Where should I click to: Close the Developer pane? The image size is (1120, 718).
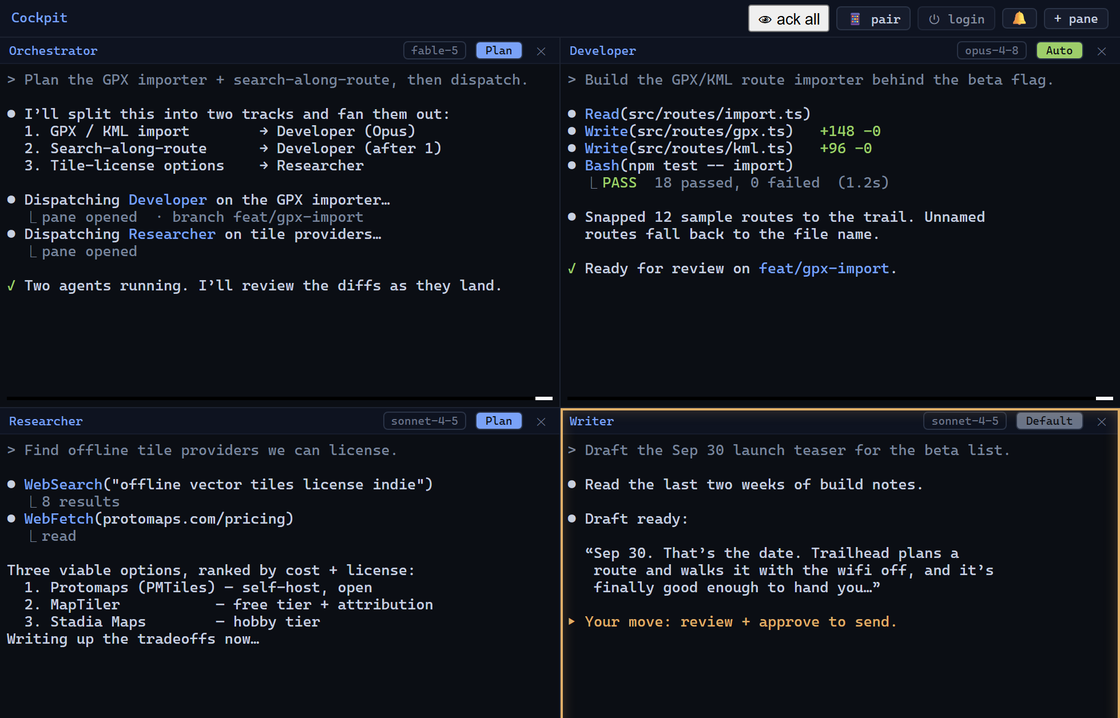tap(1101, 51)
